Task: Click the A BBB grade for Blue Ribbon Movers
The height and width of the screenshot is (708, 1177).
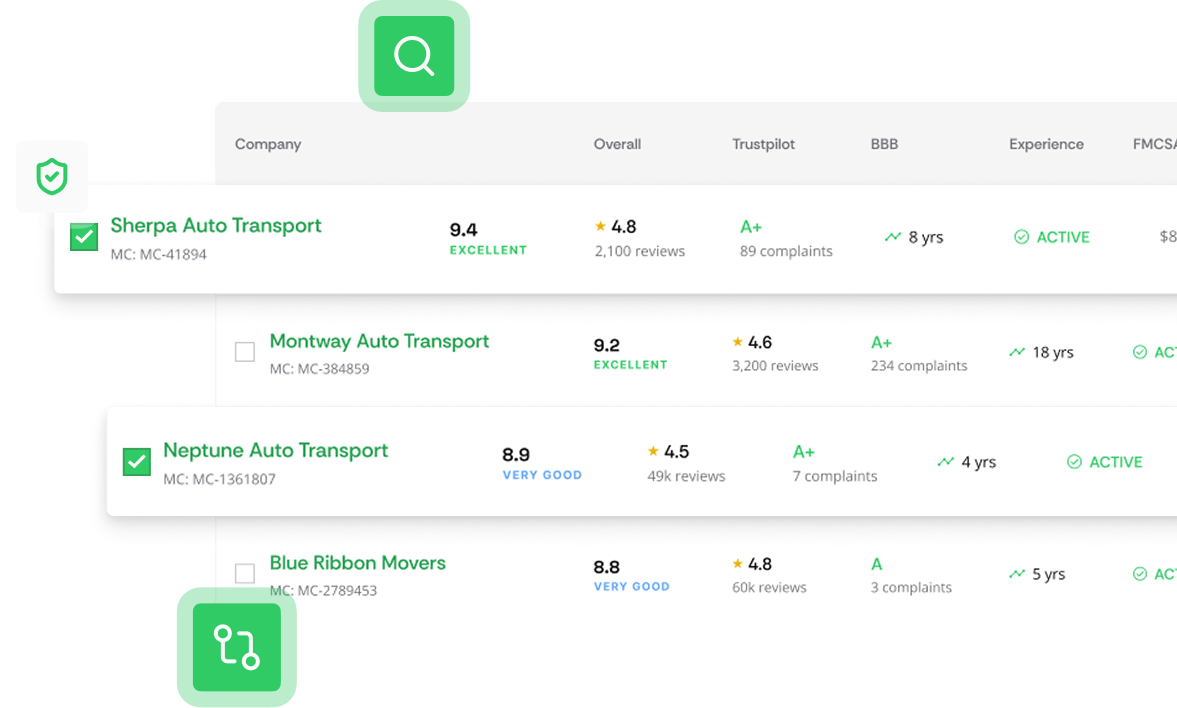Action: (877, 564)
